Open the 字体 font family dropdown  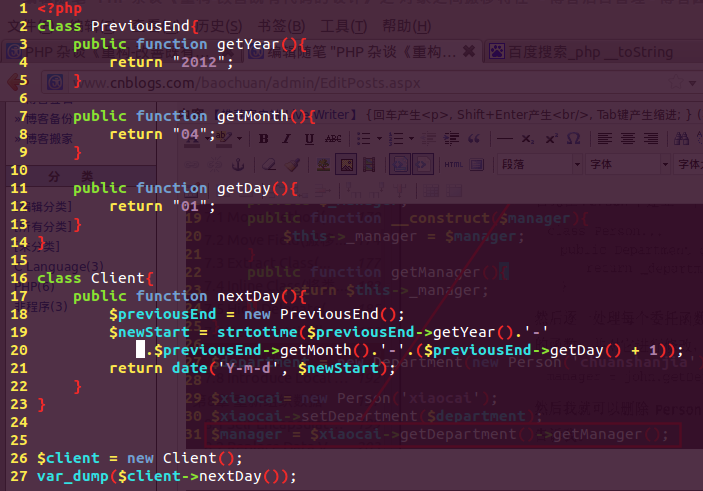[622, 163]
